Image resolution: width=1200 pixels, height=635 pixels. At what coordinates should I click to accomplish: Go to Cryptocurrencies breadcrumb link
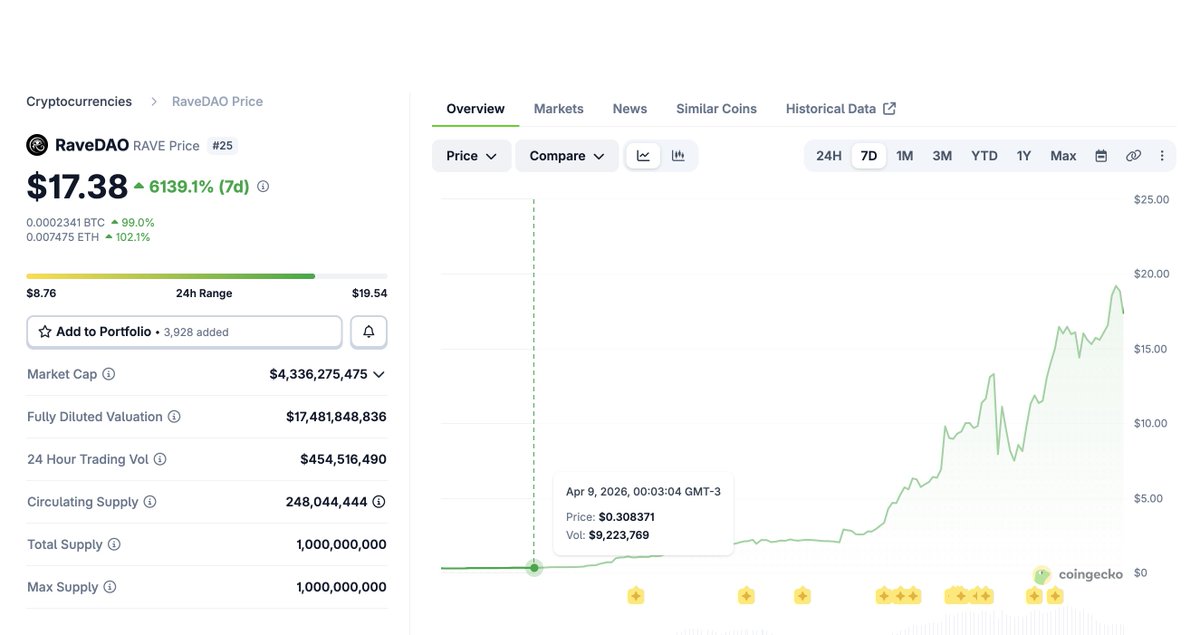[79, 102]
